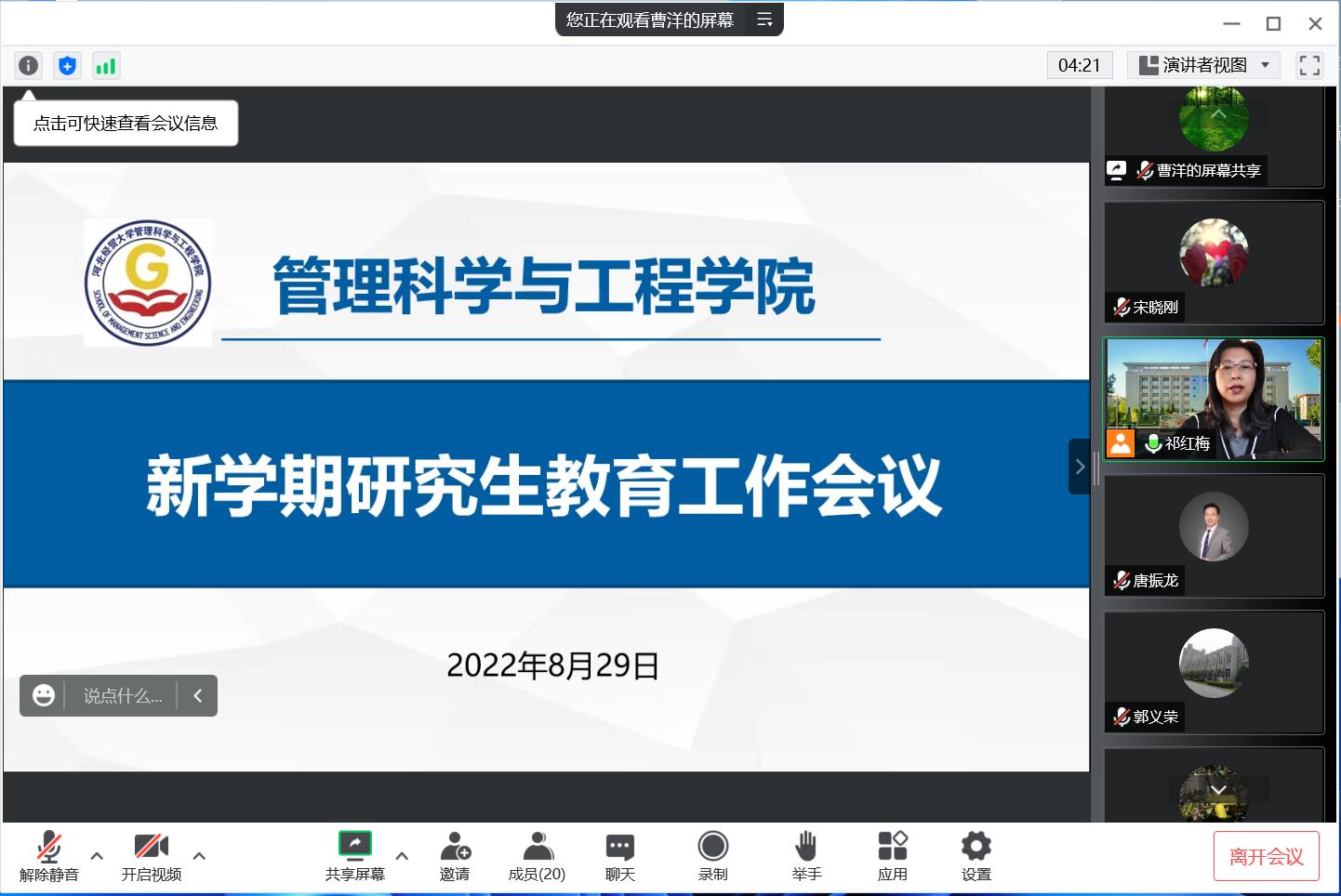Expand video options arrow beside camera

[x=199, y=856]
